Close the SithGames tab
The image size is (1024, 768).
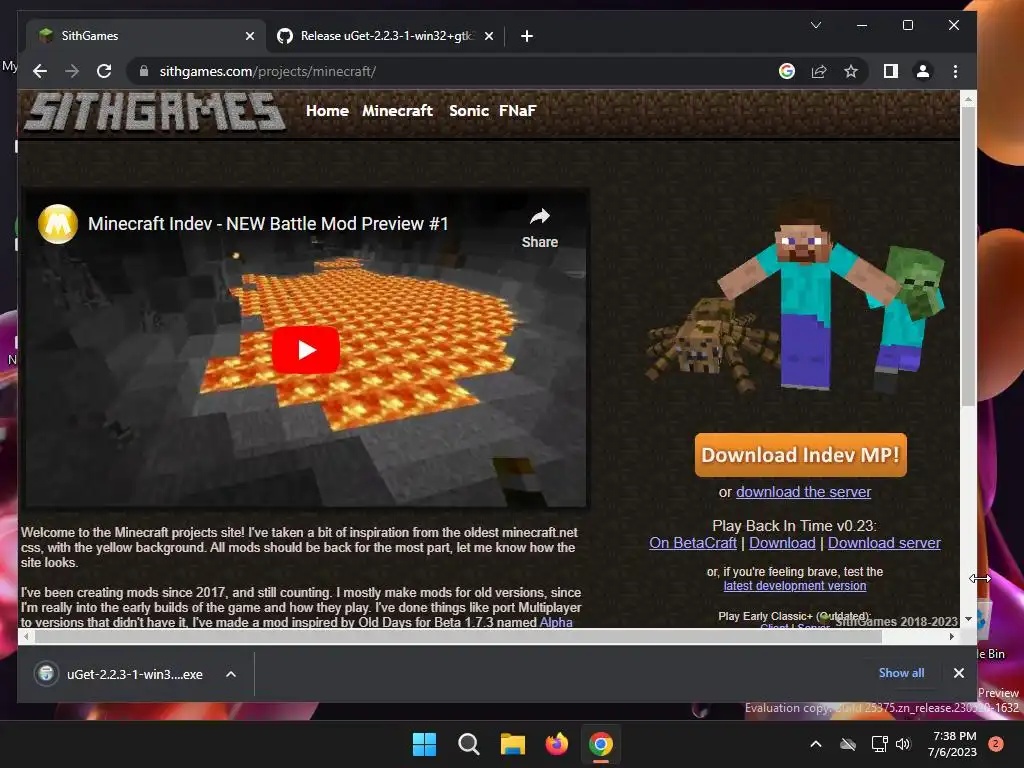249,36
